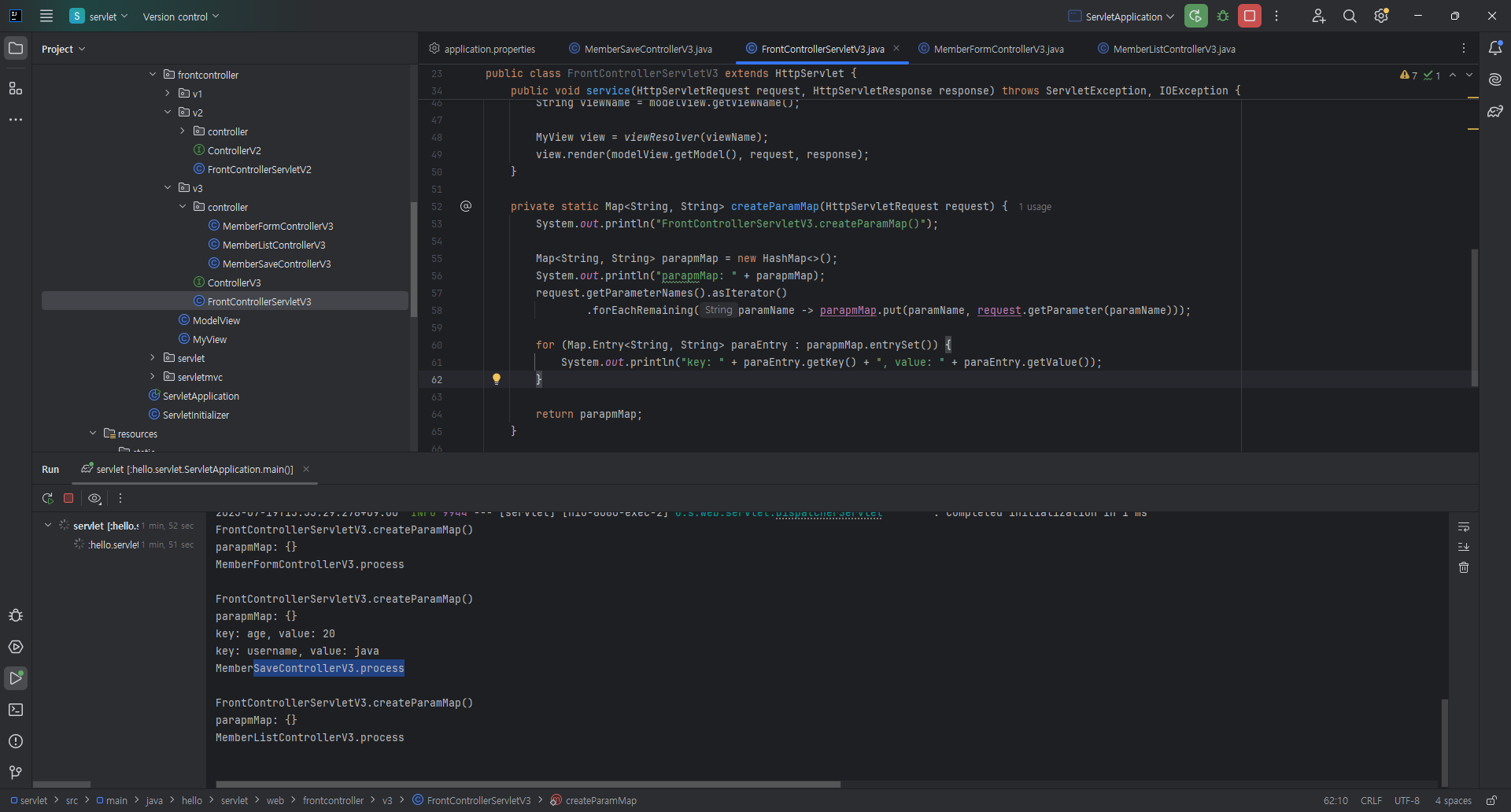
Task: Open the Structure tool window icon
Action: [x=16, y=88]
